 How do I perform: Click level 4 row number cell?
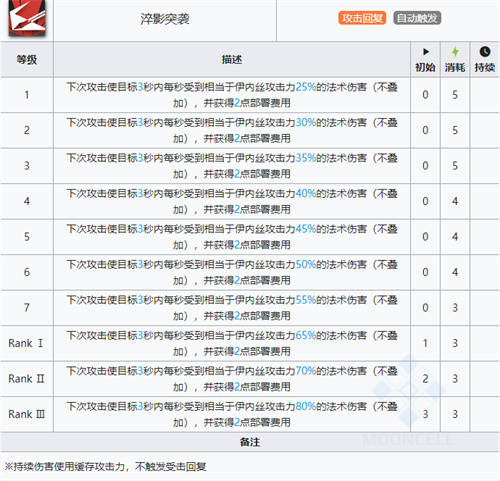pyautogui.click(x=27, y=201)
